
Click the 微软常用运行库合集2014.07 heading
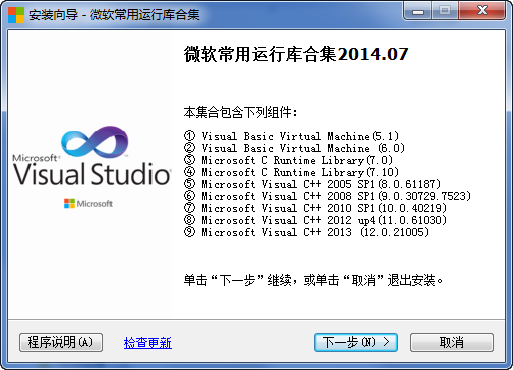pyautogui.click(x=296, y=54)
